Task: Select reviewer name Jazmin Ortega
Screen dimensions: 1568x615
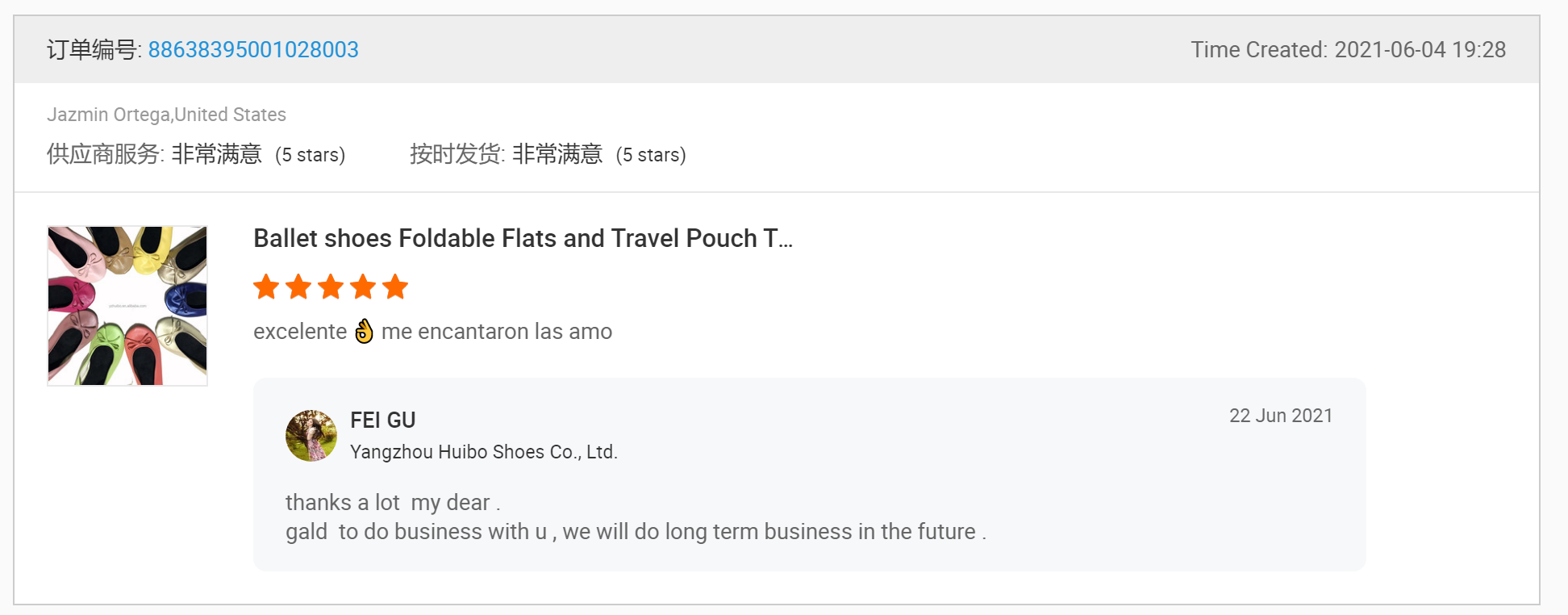Action: [109, 115]
